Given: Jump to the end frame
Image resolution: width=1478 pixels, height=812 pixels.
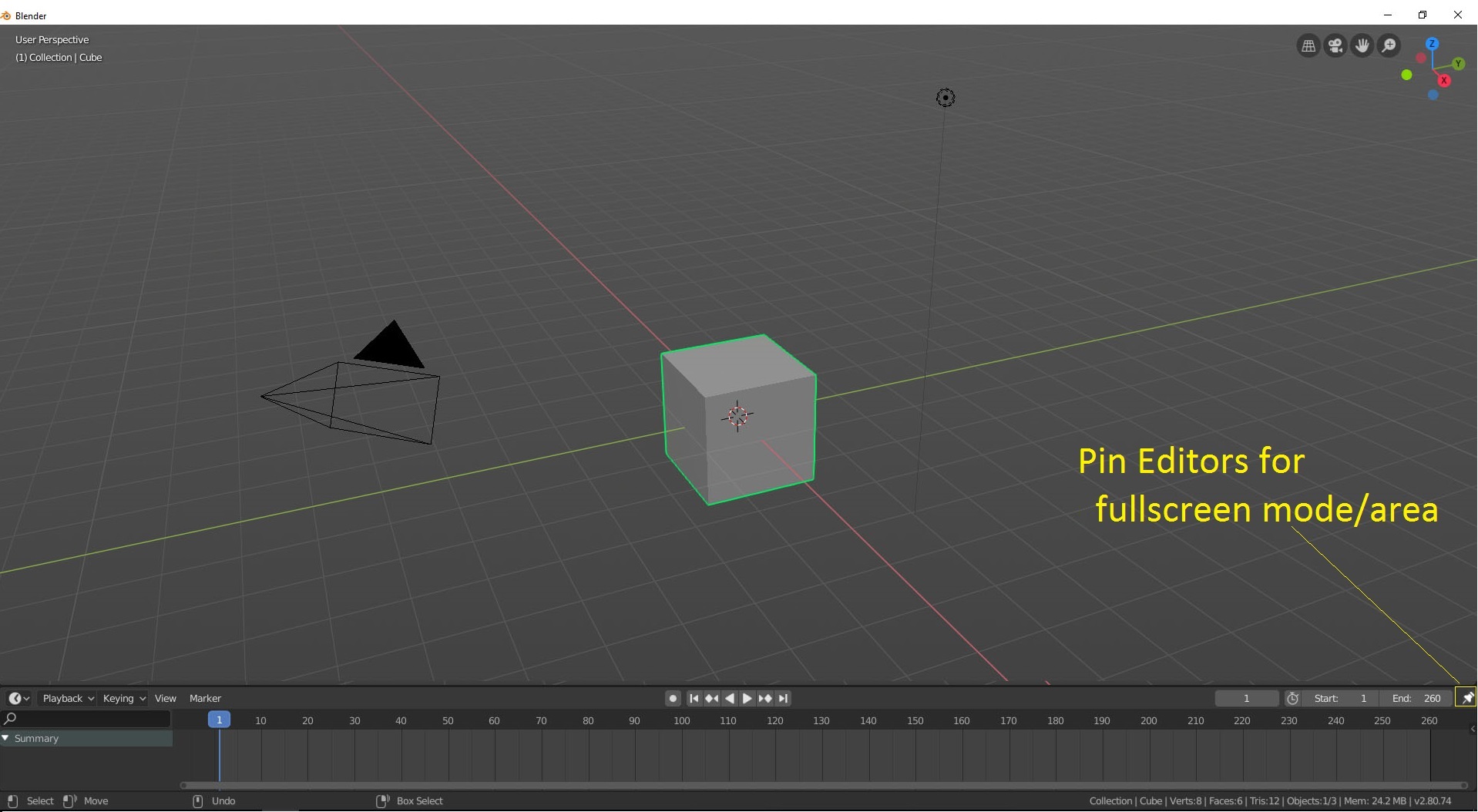Looking at the screenshot, I should coord(783,699).
